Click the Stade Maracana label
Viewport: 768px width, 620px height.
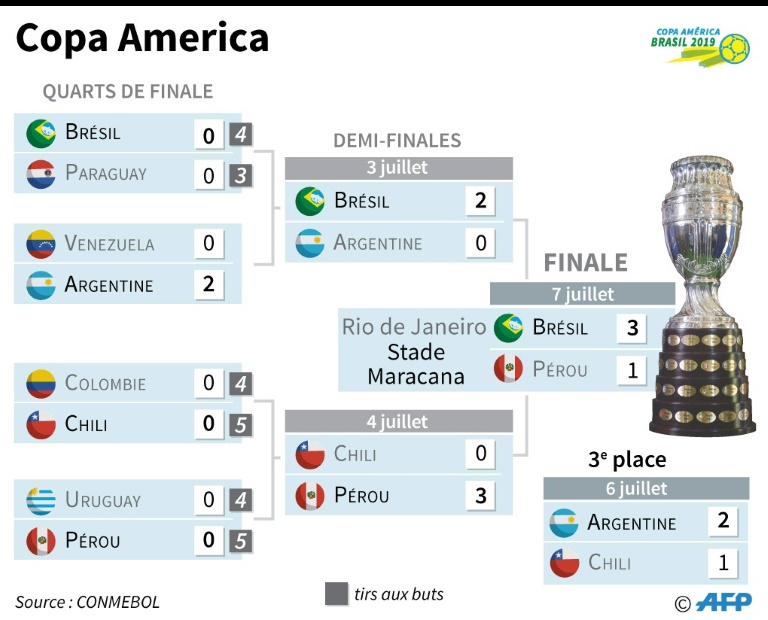click(x=416, y=364)
